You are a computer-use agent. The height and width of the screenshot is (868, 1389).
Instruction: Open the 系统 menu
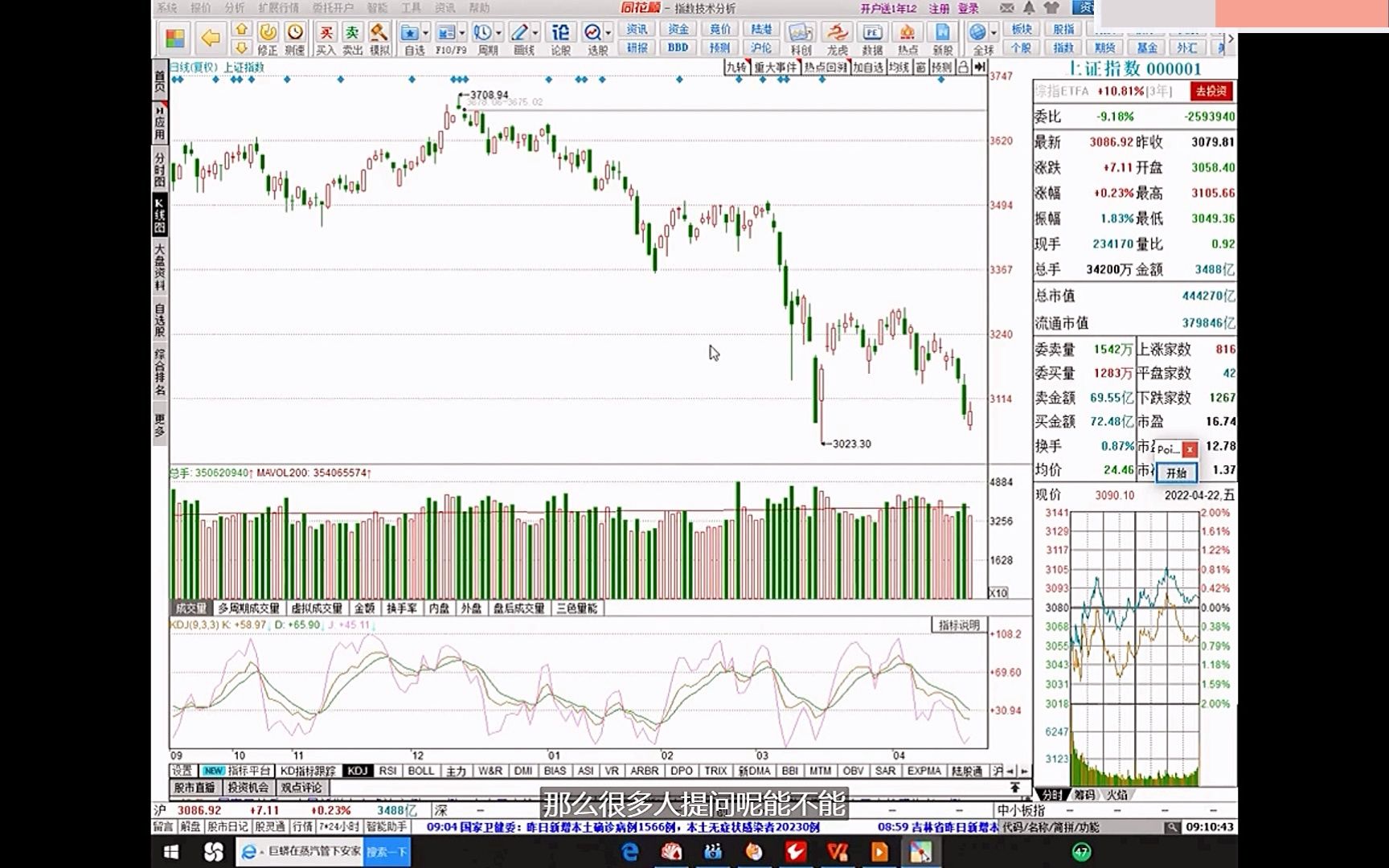click(167, 8)
